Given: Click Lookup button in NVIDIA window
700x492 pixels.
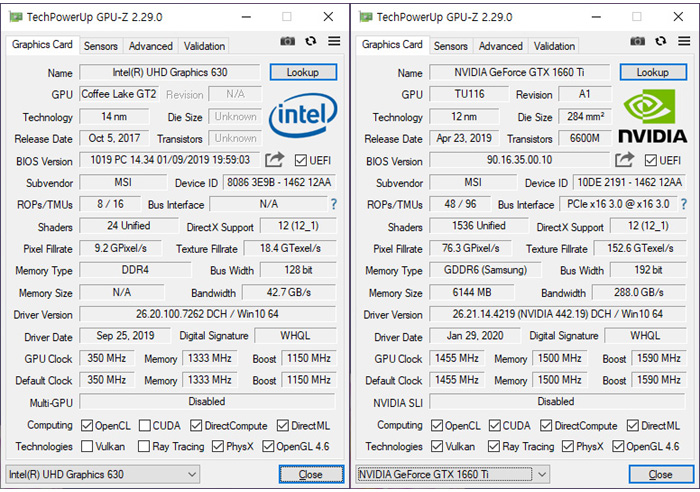Looking at the screenshot, I should pos(653,72).
